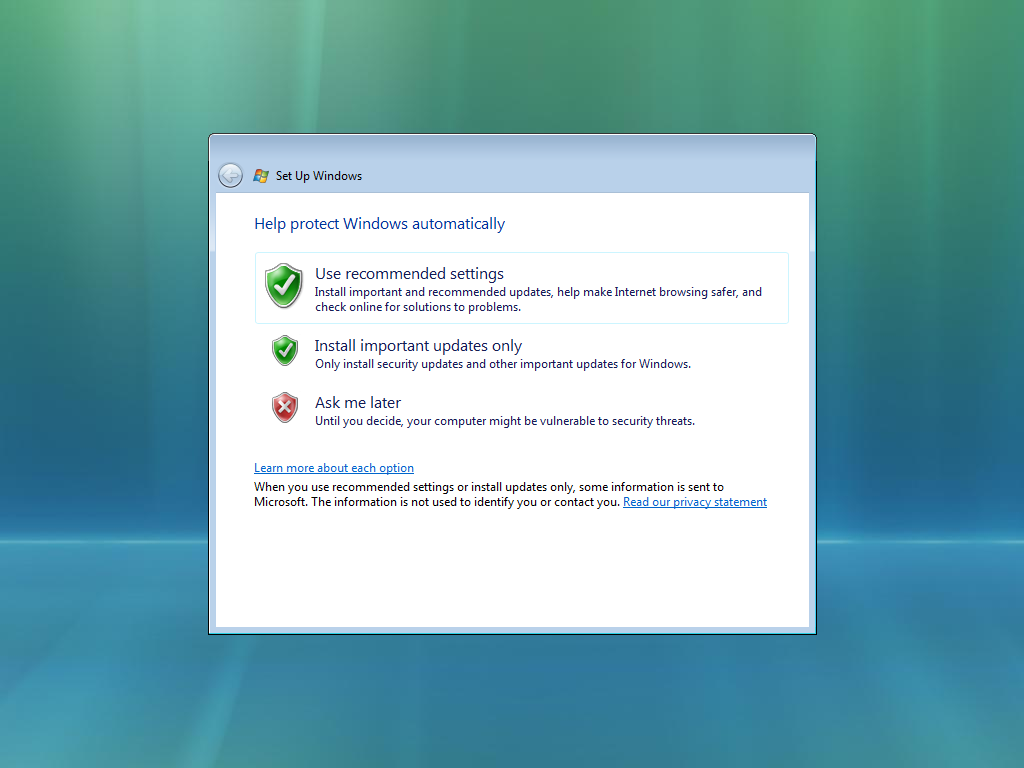The image size is (1024, 768).
Task: Click description about check online for solutions
Action: [538, 299]
